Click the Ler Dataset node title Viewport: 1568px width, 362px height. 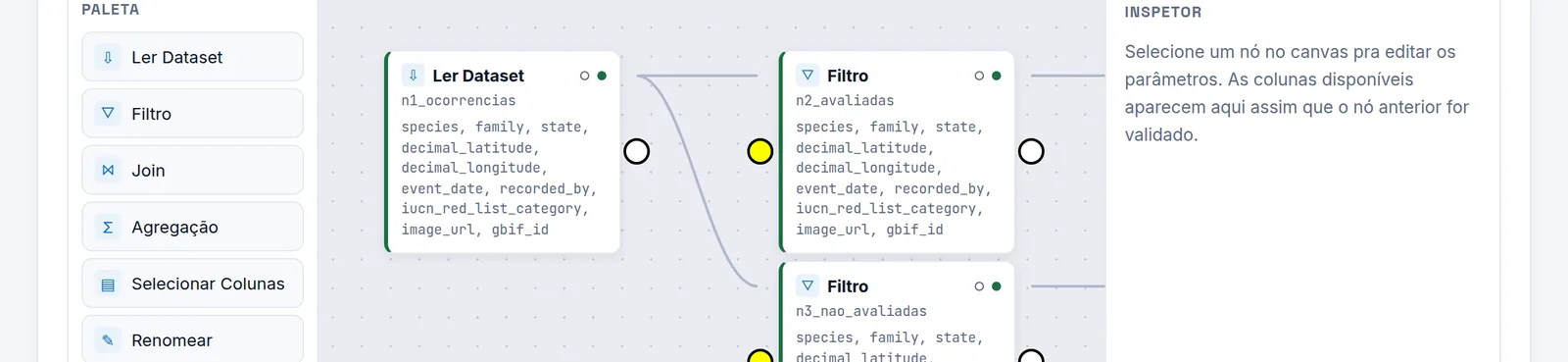point(478,76)
